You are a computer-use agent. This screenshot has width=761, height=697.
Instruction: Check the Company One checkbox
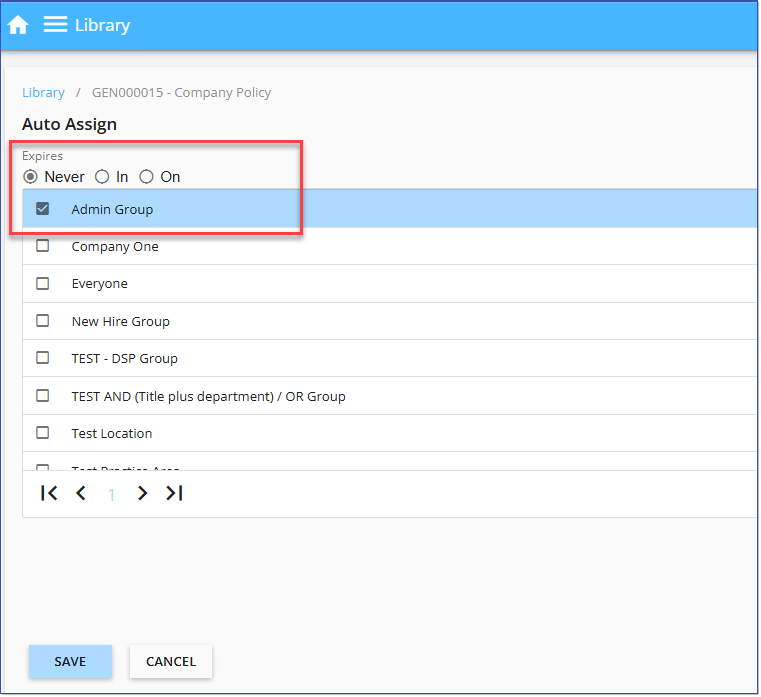(43, 246)
